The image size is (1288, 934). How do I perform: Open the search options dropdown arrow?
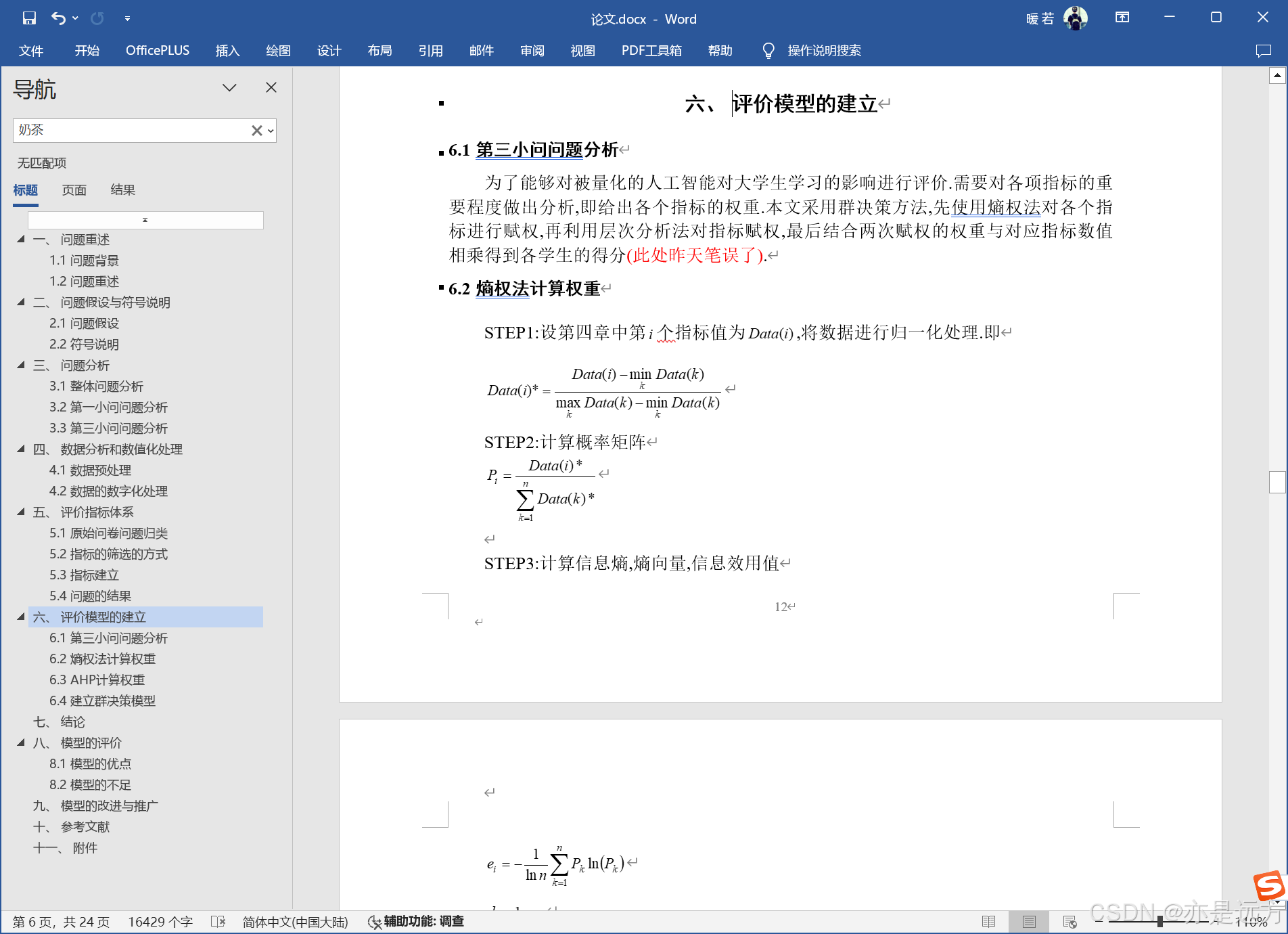pos(271,131)
